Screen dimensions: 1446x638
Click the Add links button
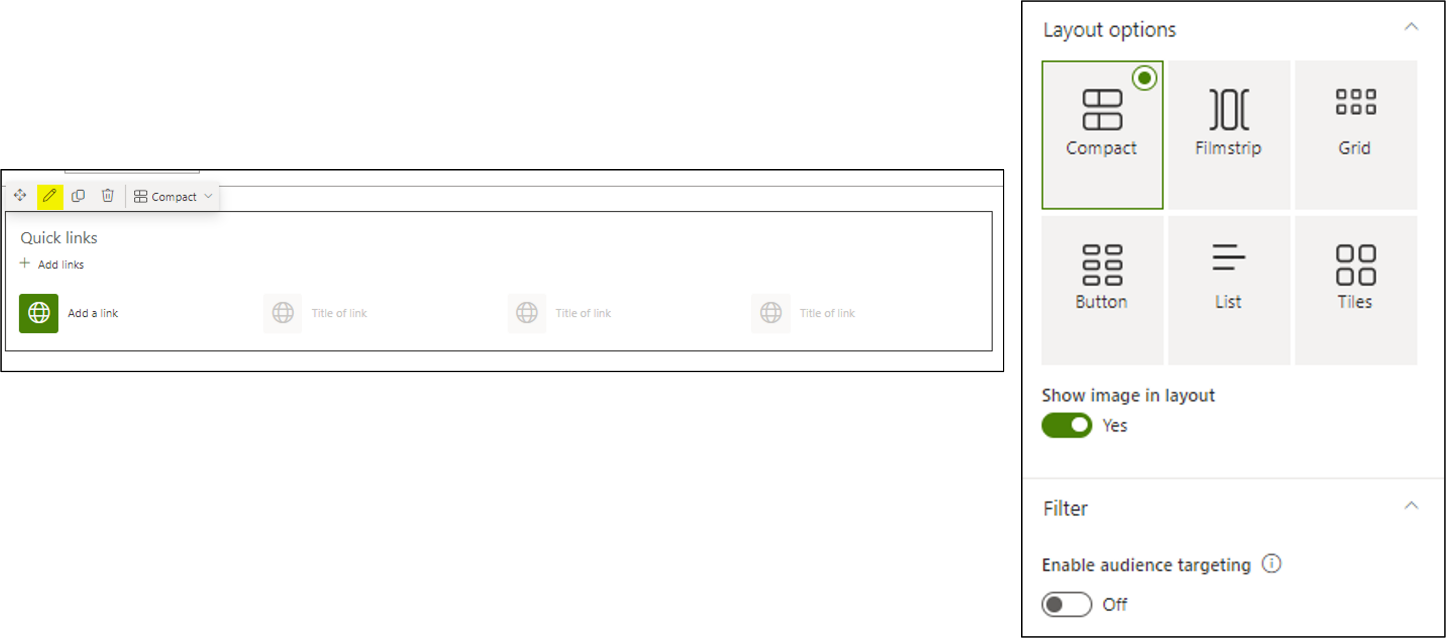[52, 264]
